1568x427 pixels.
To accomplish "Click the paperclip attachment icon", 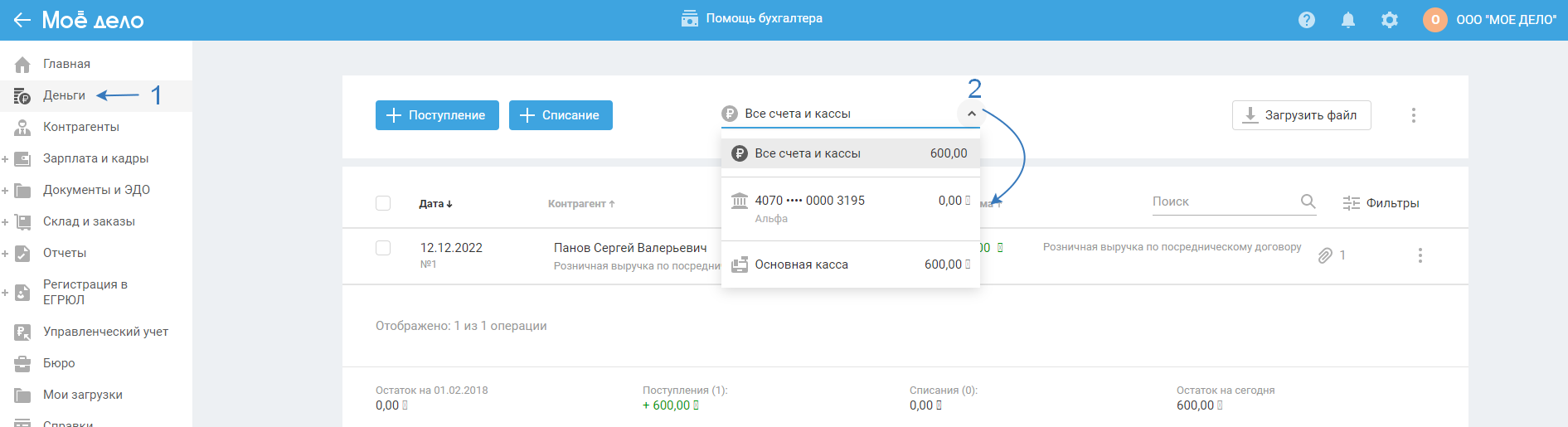I will 1325,255.
